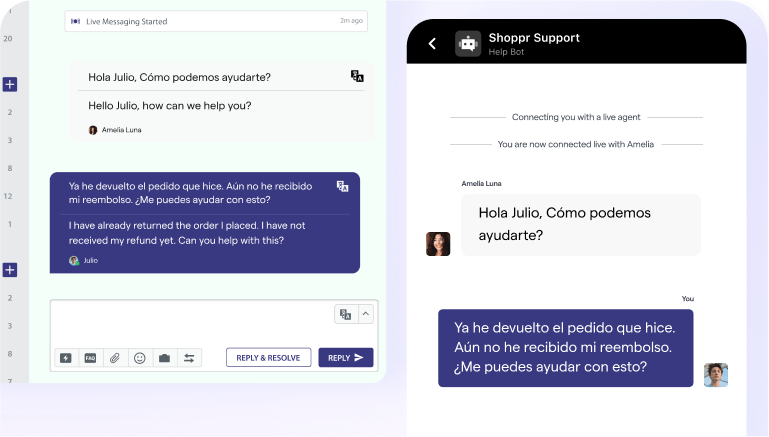The image size is (769, 437).
Task: Send message with the Reply button
Action: [x=345, y=358]
